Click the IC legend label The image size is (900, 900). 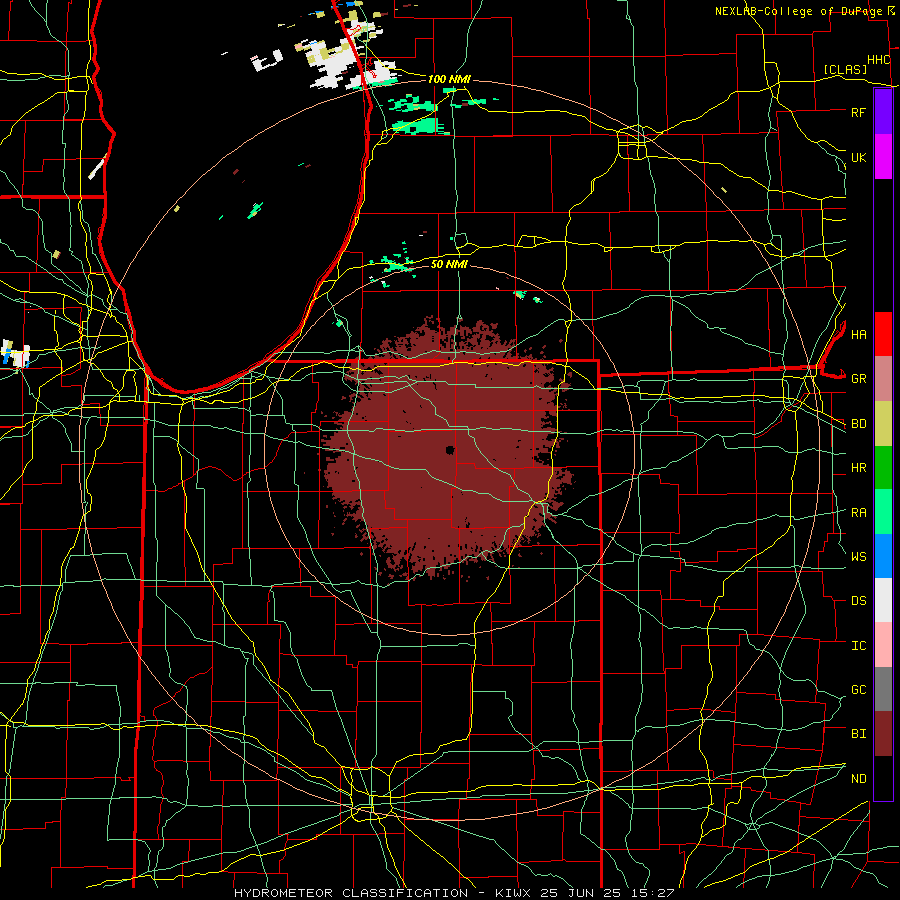coord(858,646)
